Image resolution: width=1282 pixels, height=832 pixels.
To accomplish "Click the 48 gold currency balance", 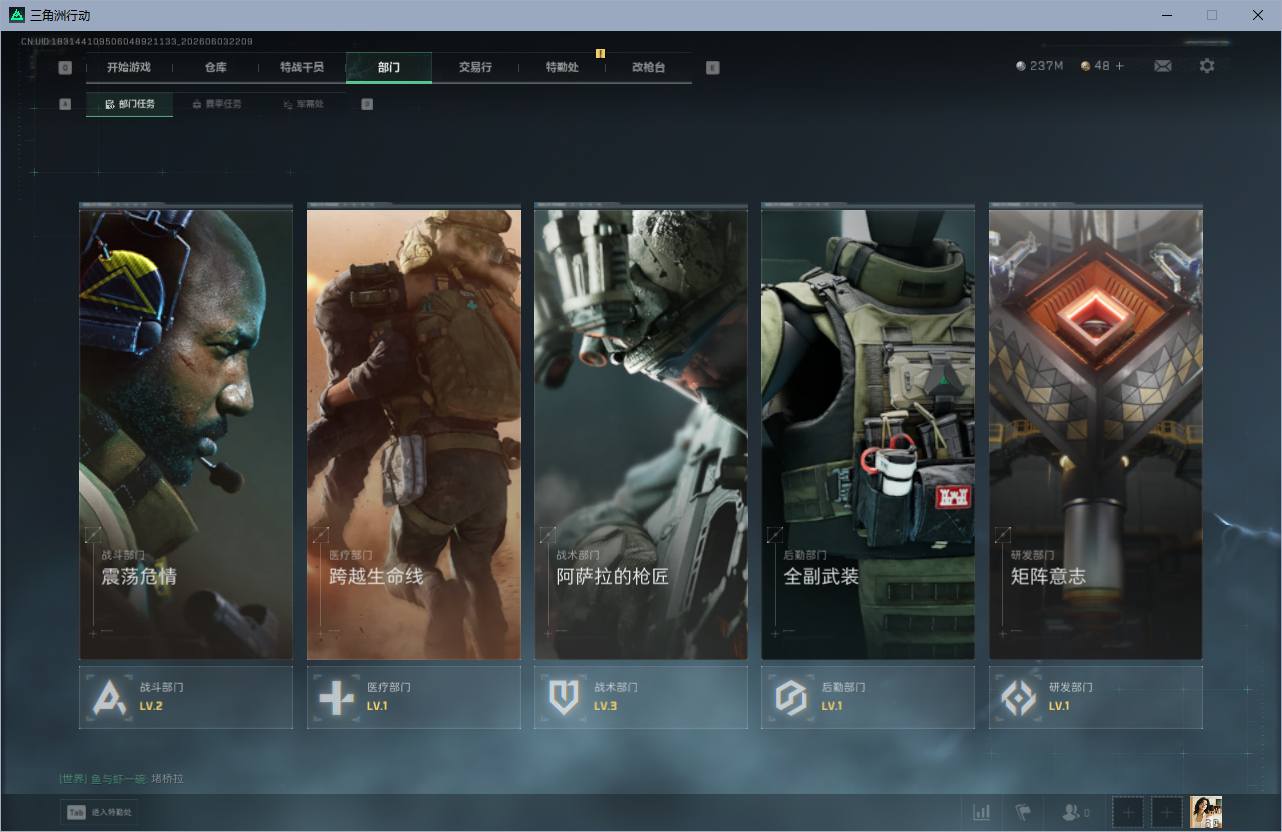I will coord(1095,66).
